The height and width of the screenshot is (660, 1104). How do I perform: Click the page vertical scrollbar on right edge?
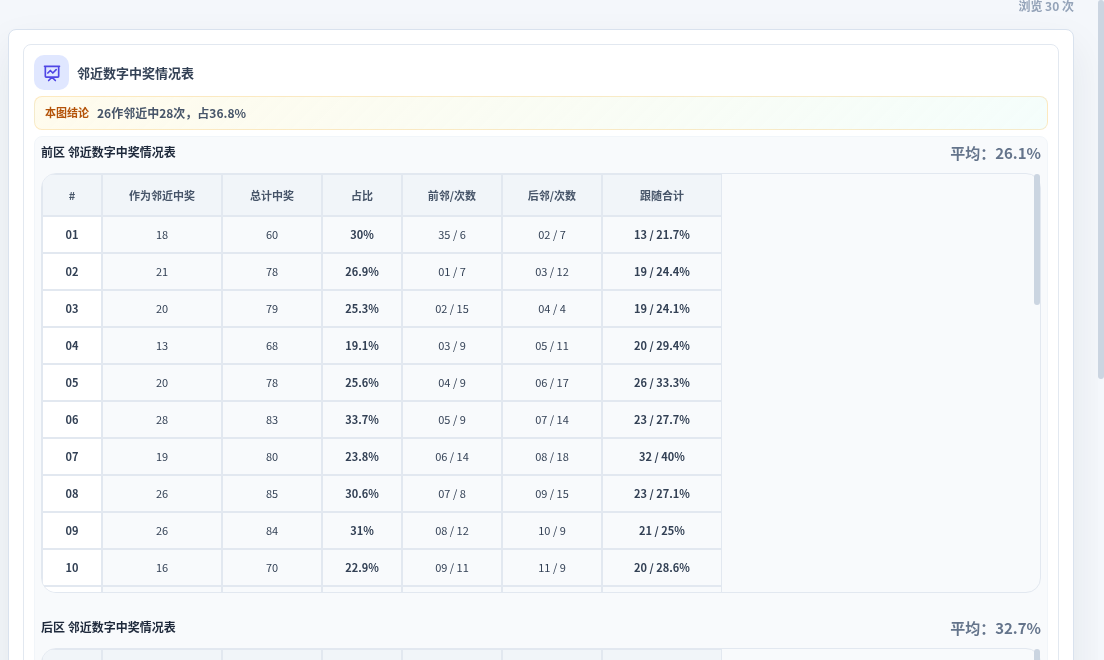(1100, 190)
